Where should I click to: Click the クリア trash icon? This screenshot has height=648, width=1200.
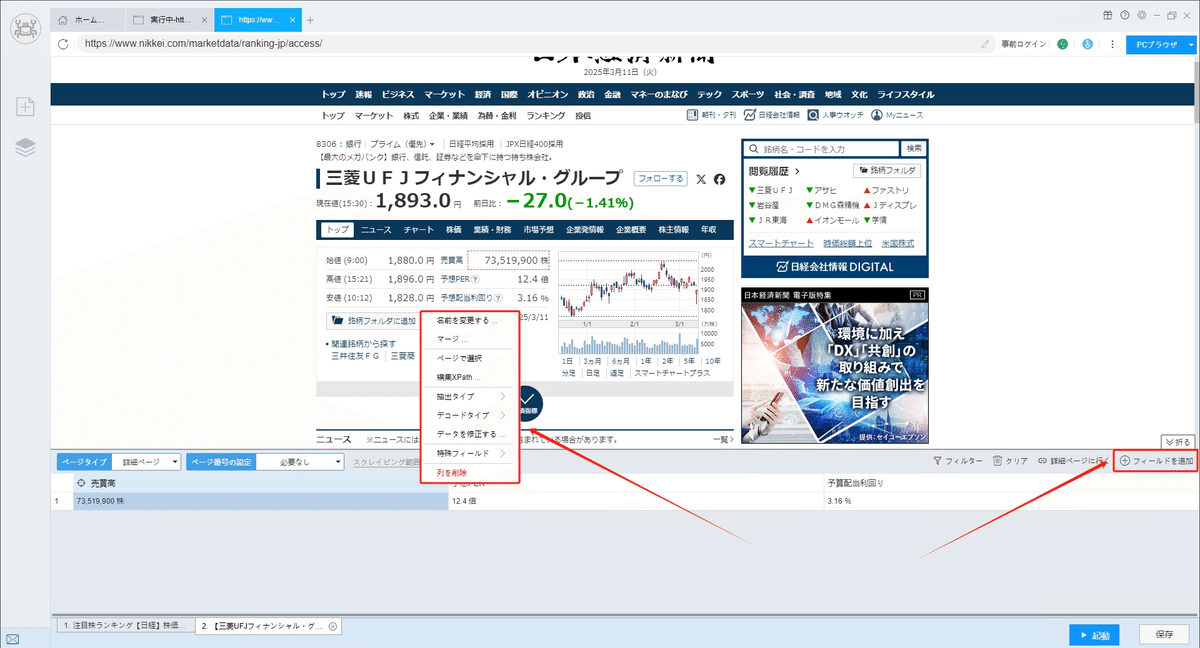tap(997, 461)
